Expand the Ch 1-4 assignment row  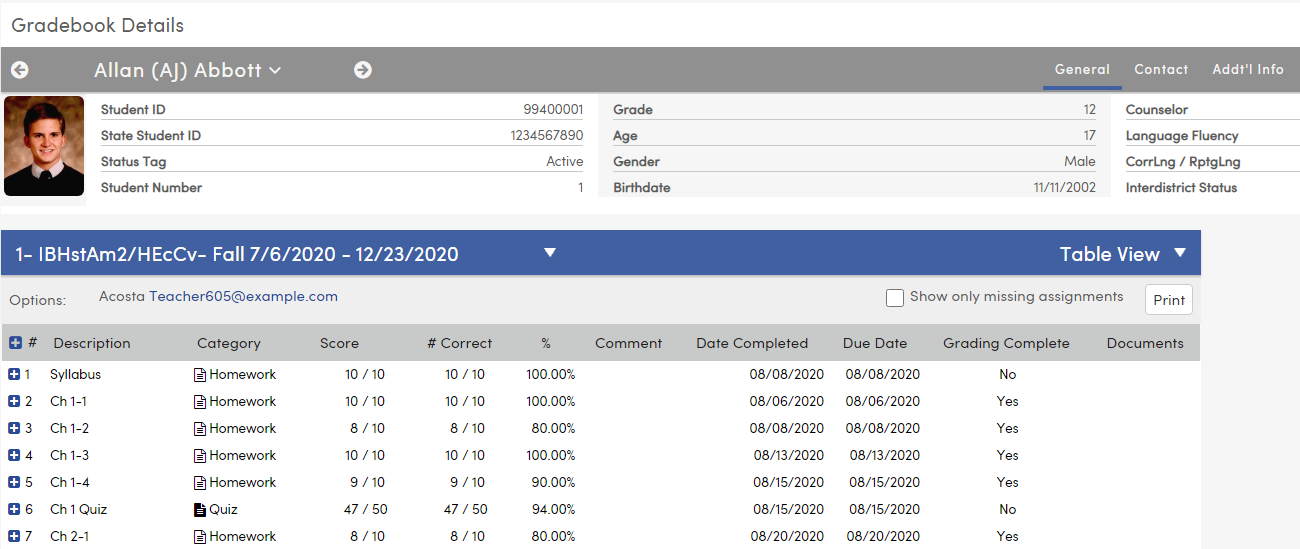click(14, 482)
